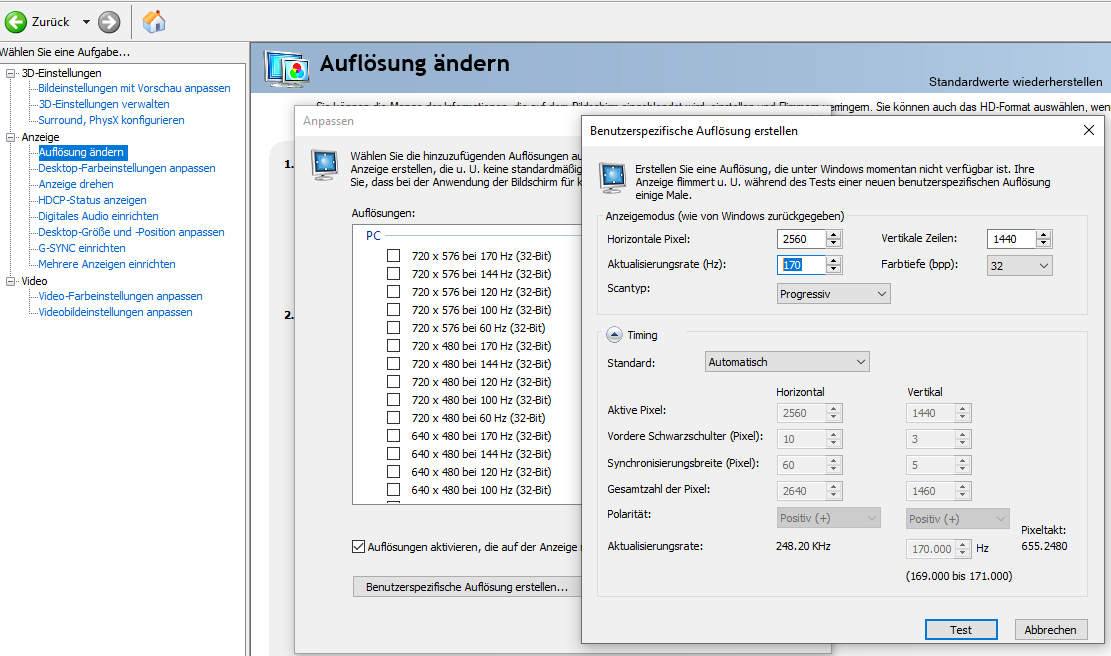Open 3D-Einstellungen verwalten
The height and width of the screenshot is (656, 1111).
[x=103, y=104]
